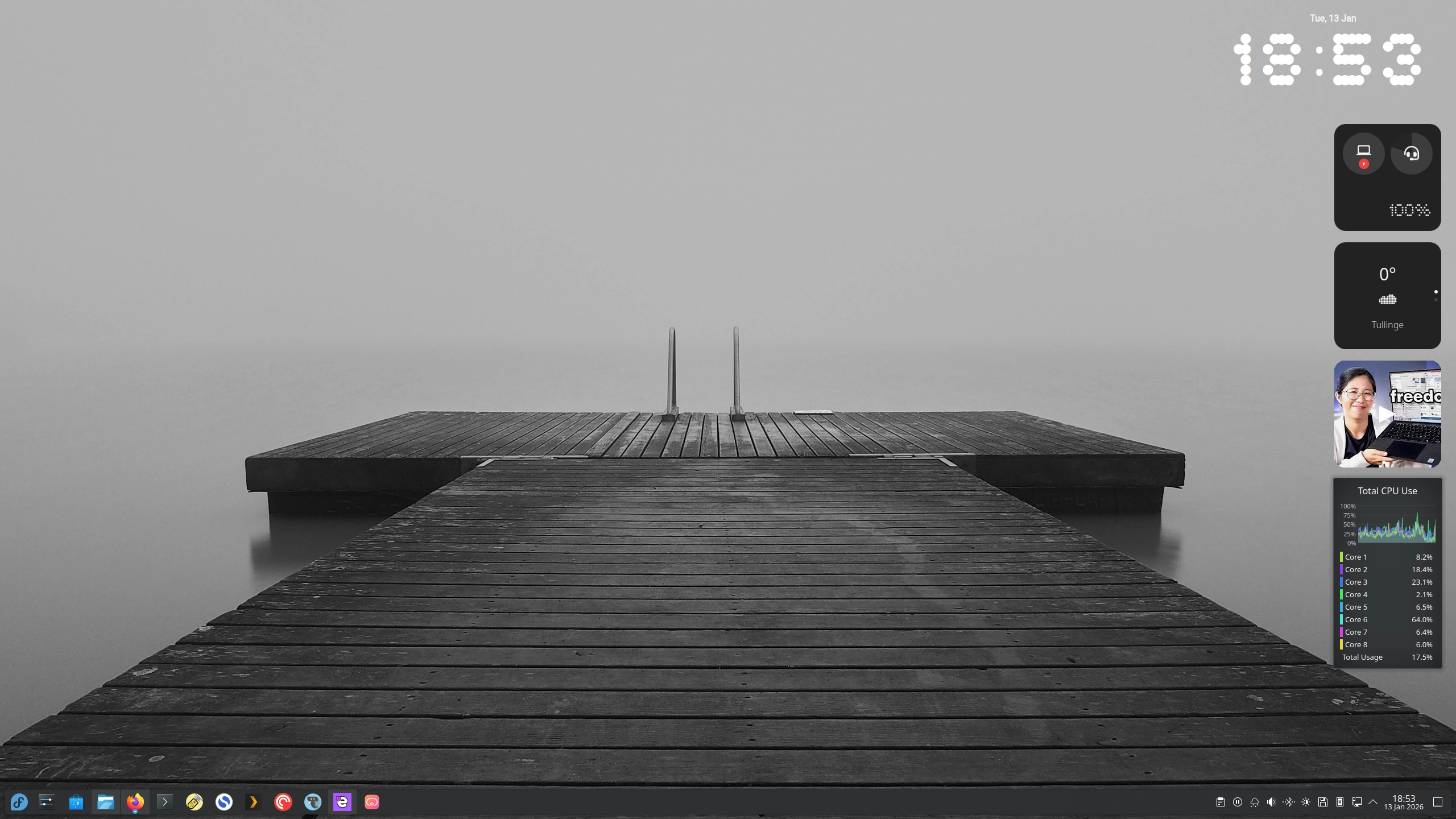
Task: Open the Fedora application launcher
Action: 19,802
